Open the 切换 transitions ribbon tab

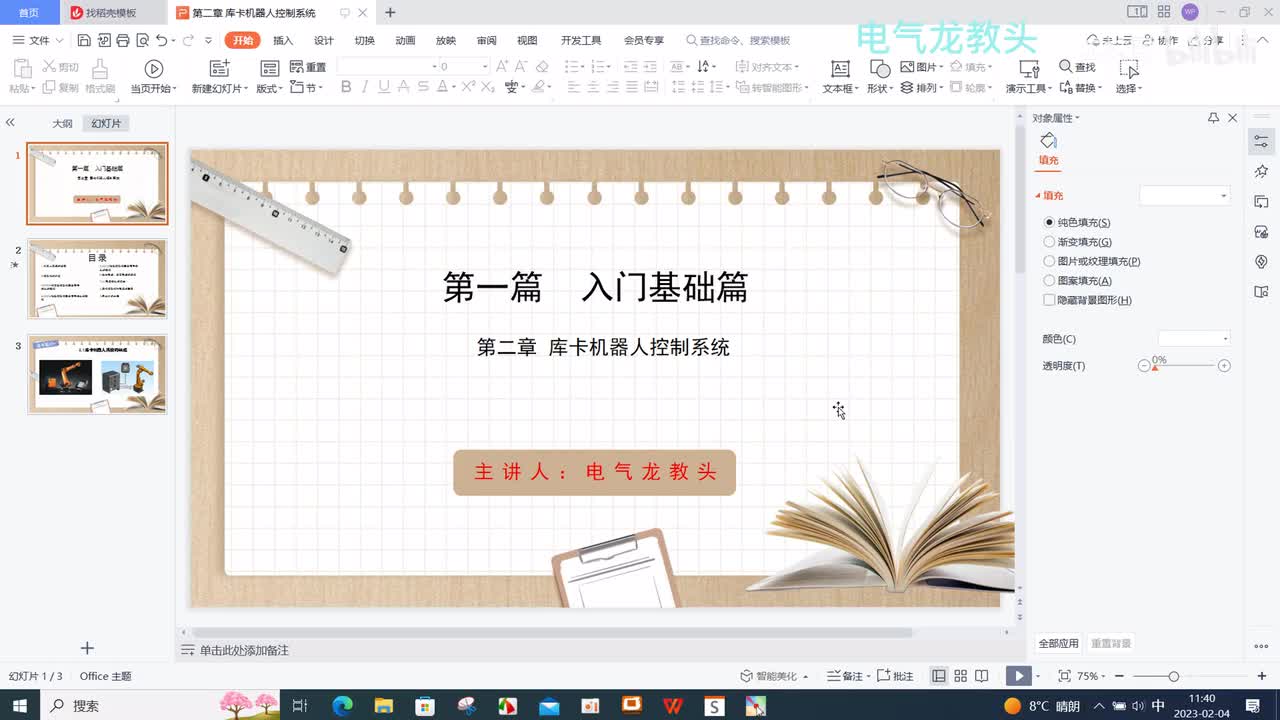(x=365, y=40)
